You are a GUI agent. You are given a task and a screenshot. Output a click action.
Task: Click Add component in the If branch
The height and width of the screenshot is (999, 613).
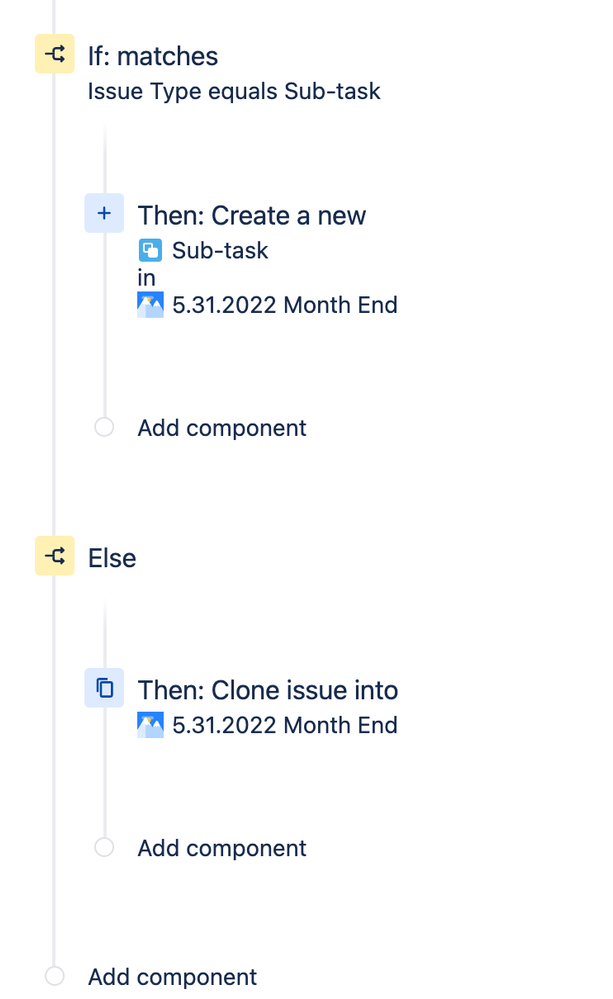pos(222,428)
